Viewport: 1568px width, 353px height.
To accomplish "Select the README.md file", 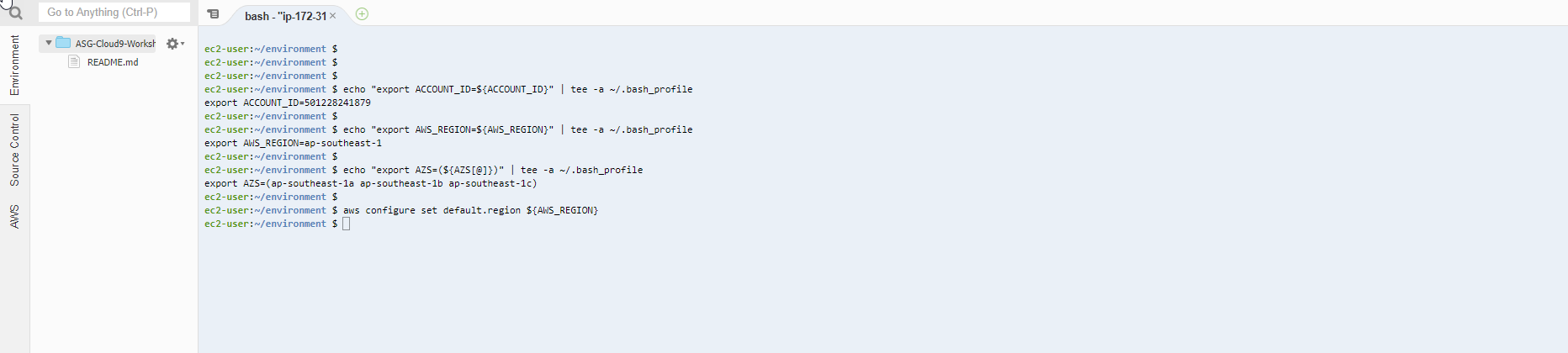I will pos(113,62).
